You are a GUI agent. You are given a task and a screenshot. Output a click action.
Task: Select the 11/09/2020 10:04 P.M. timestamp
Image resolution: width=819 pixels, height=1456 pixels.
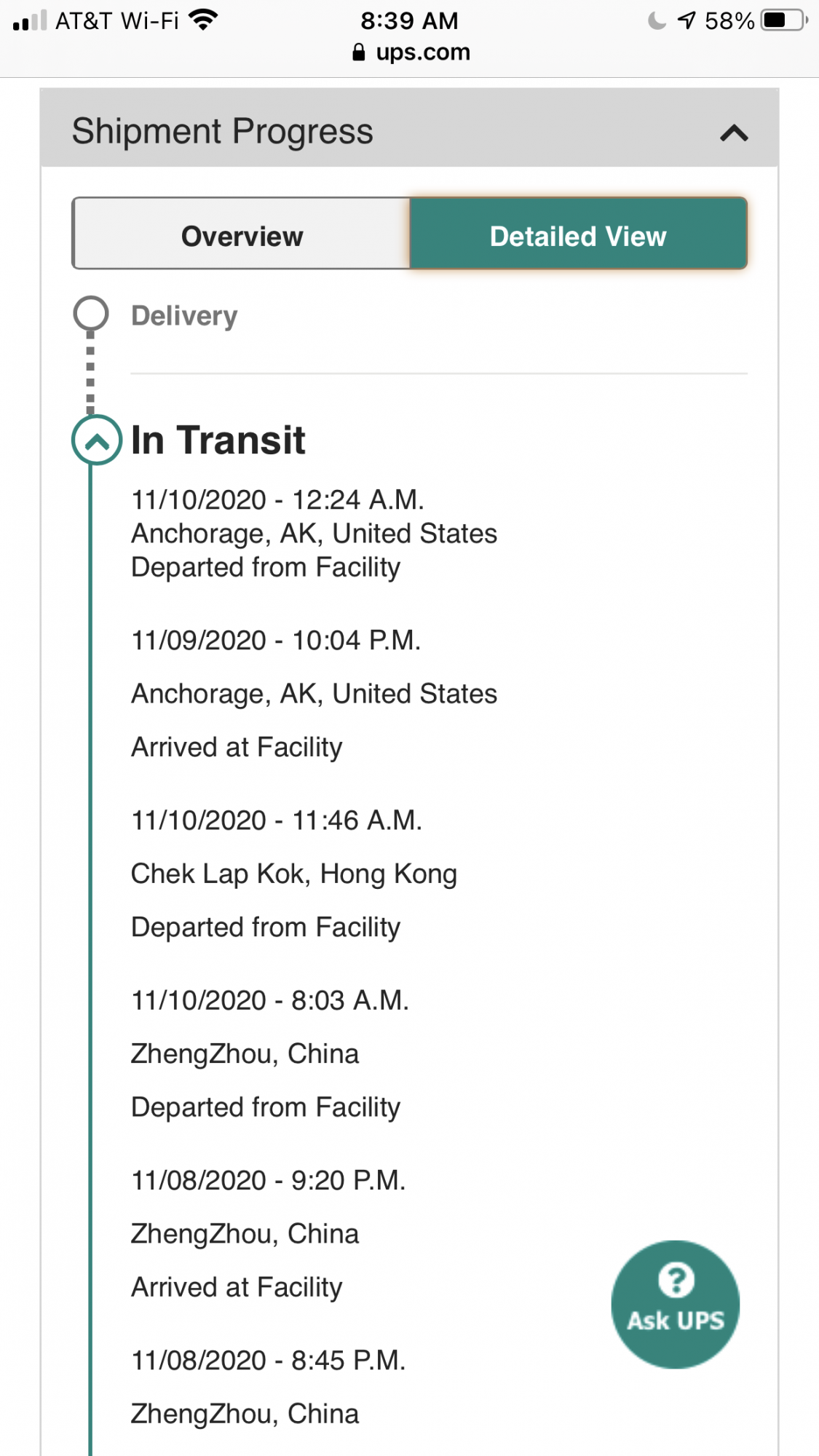click(275, 641)
